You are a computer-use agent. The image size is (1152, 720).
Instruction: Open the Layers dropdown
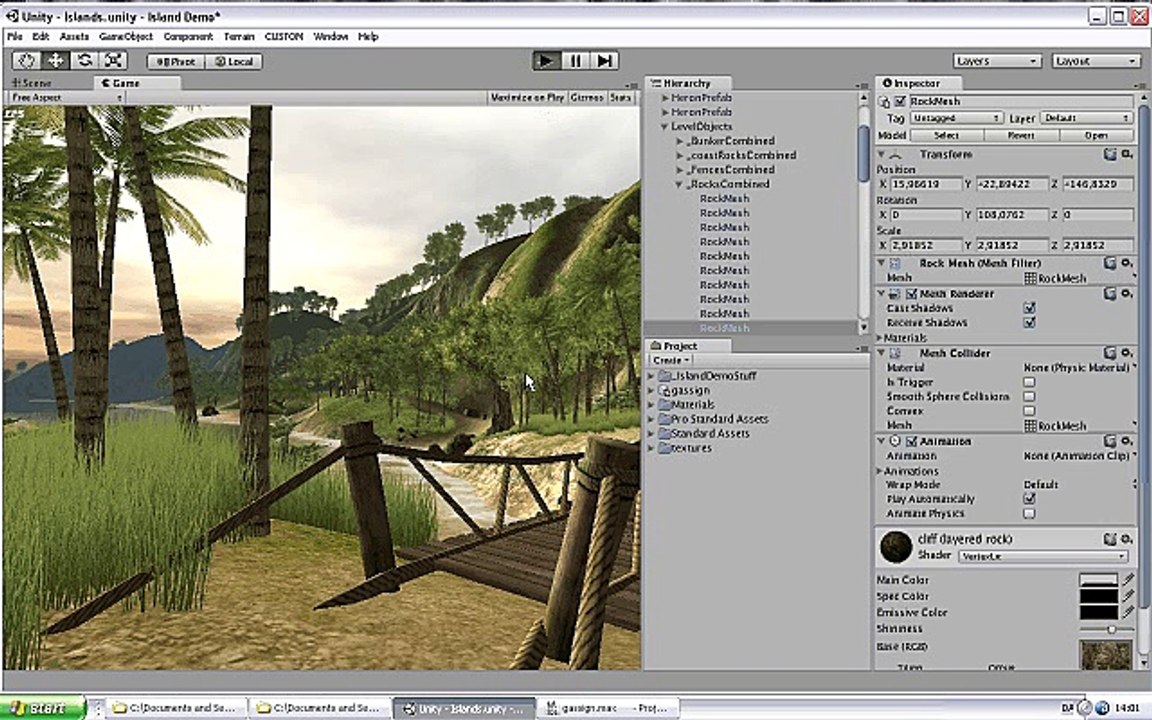click(x=997, y=61)
